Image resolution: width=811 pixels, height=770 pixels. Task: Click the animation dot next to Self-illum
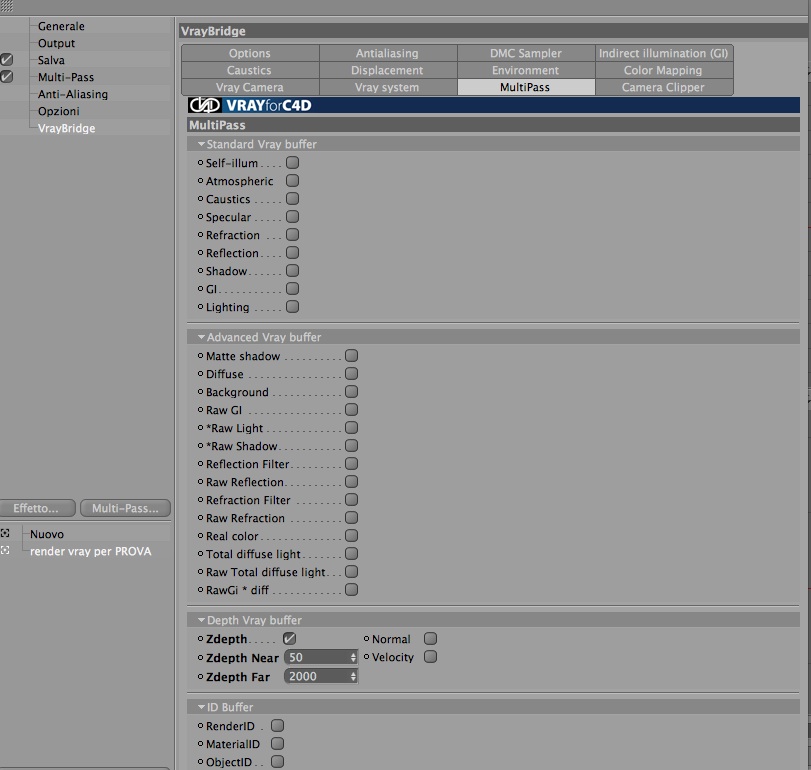point(201,163)
